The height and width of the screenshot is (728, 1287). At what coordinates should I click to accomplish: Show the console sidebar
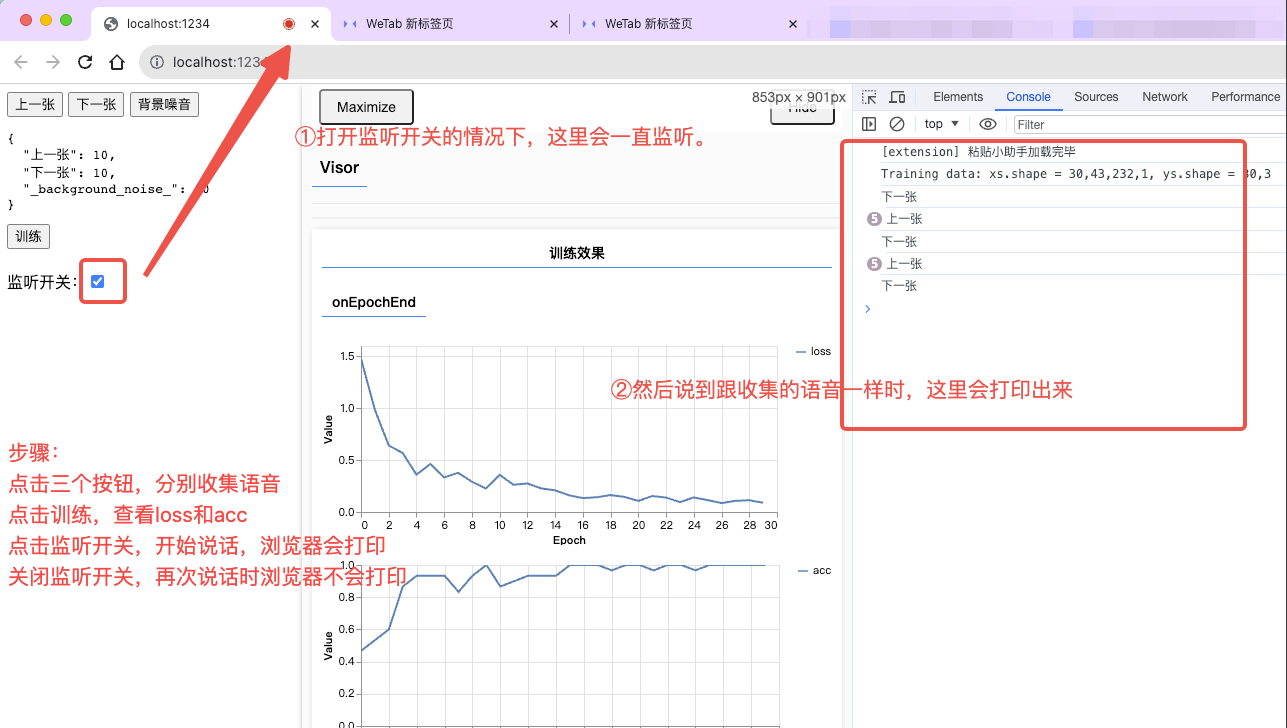click(869, 124)
